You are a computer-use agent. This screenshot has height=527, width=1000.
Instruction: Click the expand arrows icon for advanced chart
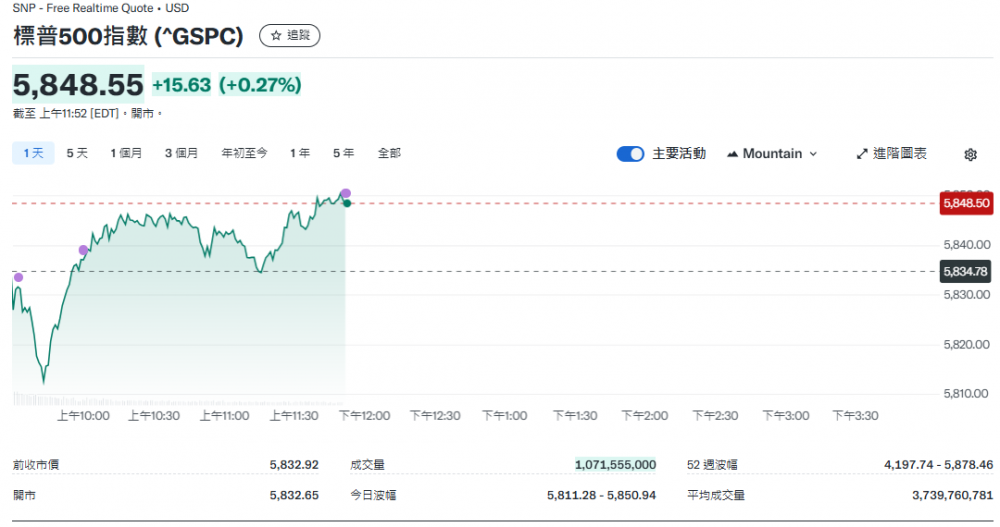pyautogui.click(x=862, y=154)
